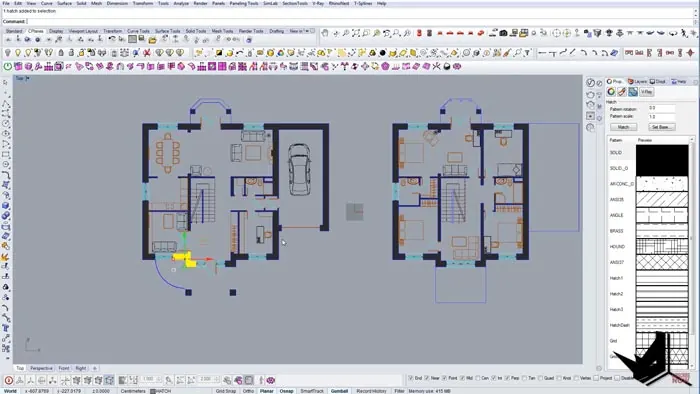
Task: Open the Top viewport title dropdown arrow
Action: click(27, 79)
